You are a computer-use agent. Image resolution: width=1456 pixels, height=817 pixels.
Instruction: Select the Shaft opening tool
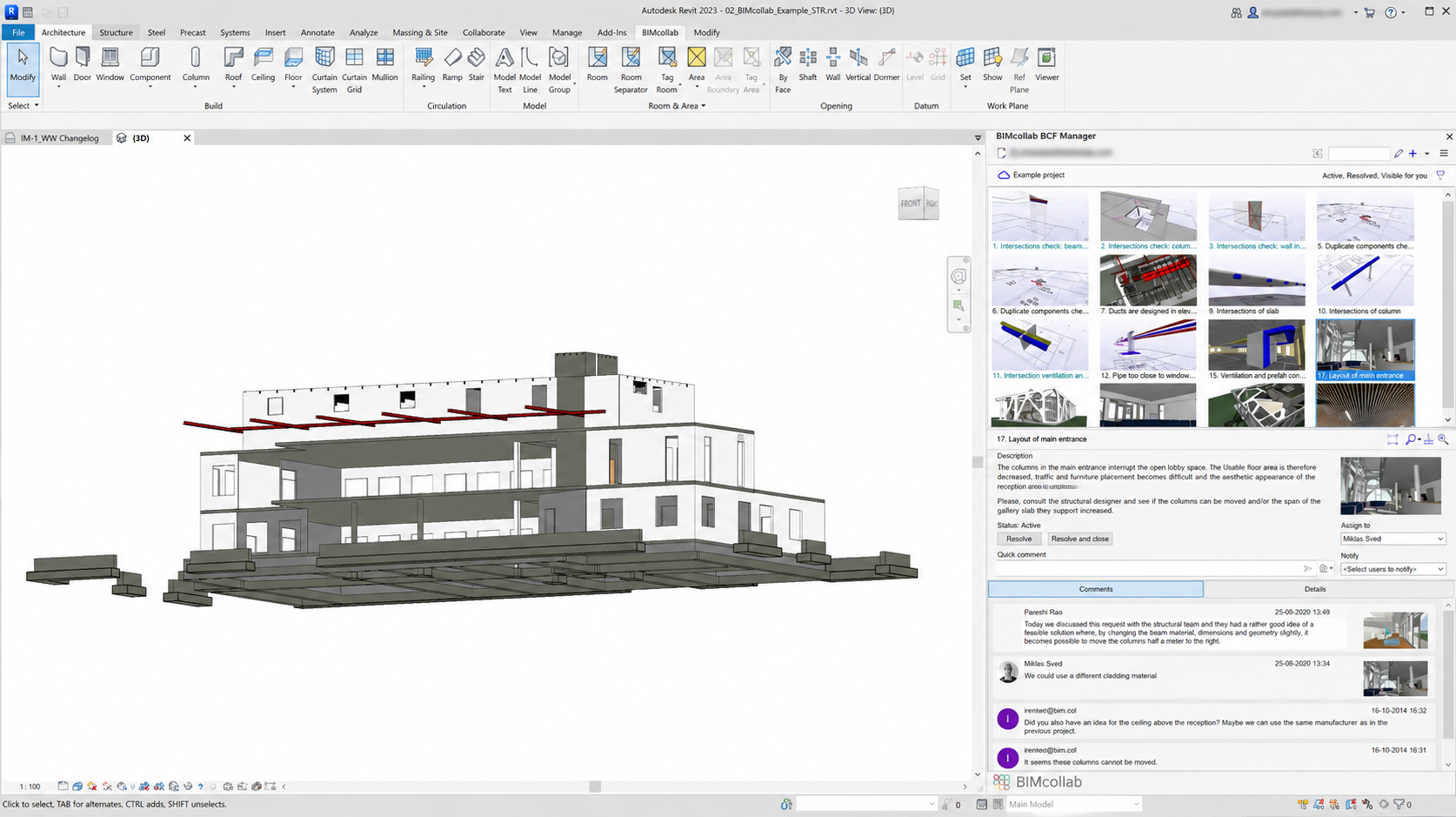(x=808, y=64)
